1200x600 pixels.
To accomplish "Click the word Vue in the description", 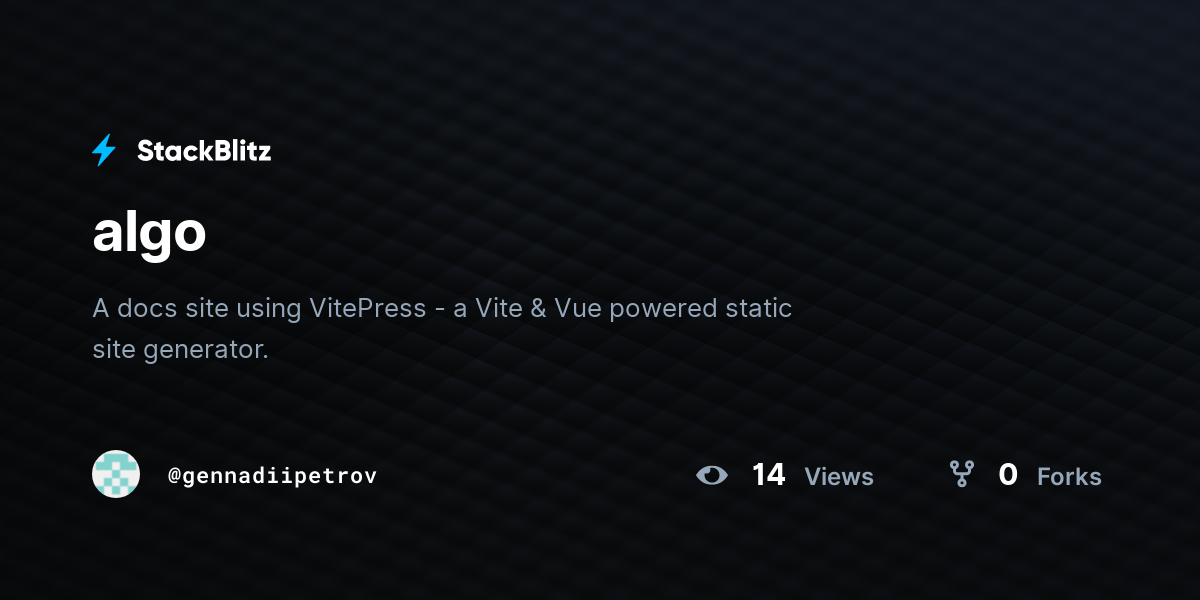I will click(x=578, y=308).
